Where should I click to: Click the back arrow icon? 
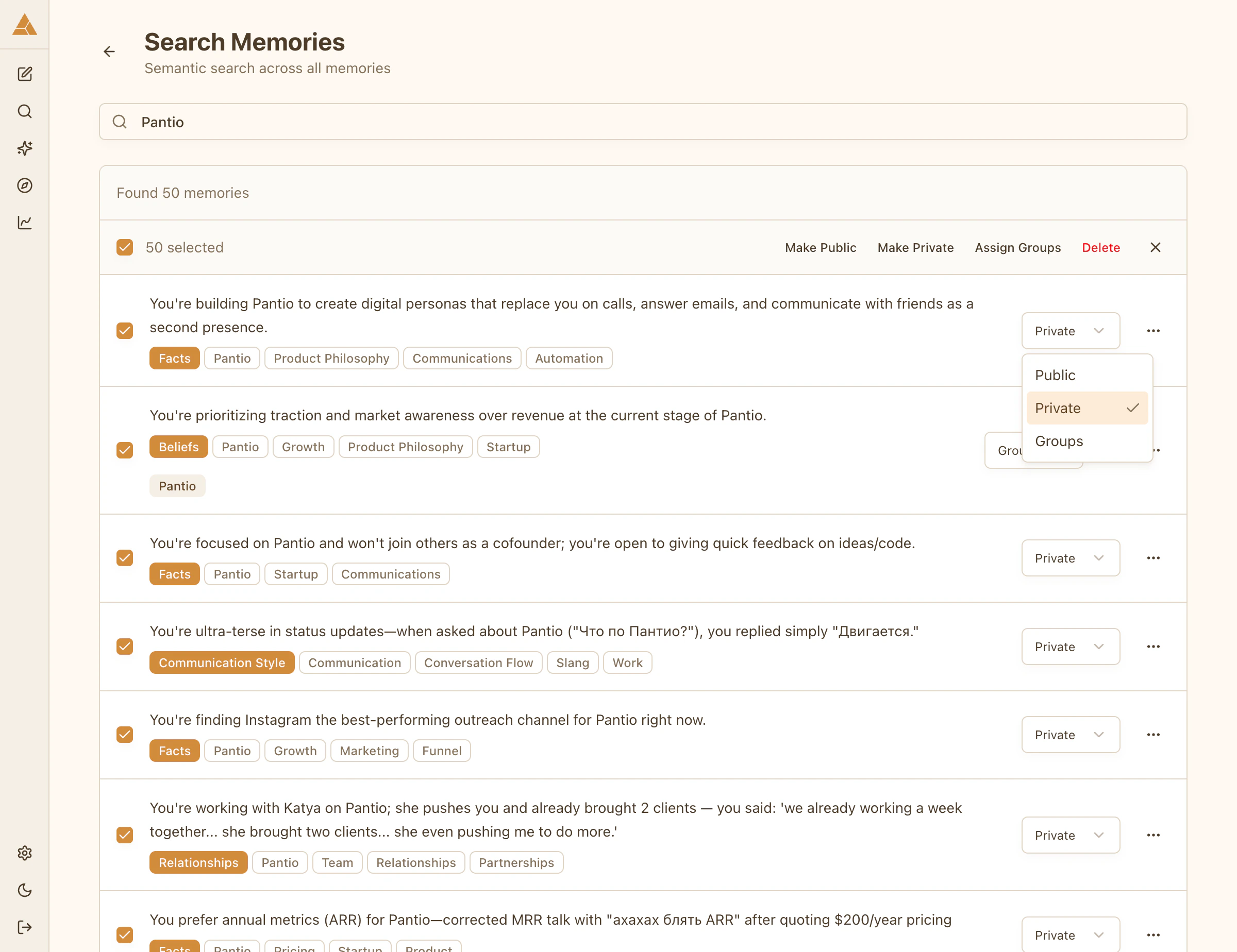point(109,52)
